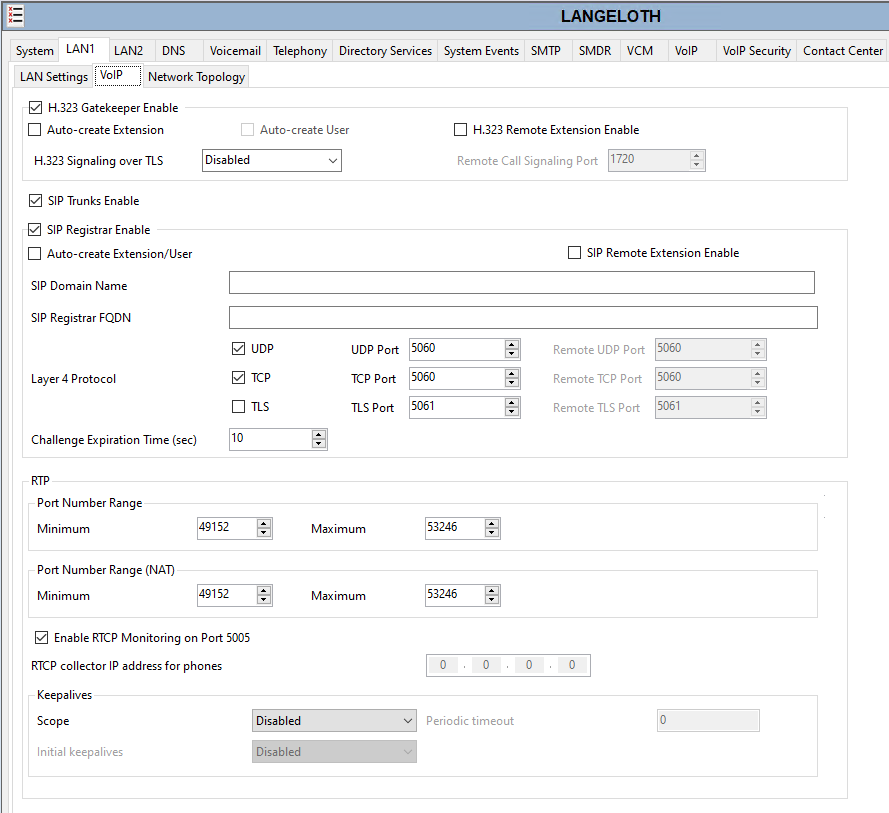
Task: Select the VoIP sub-tab under LAN1
Action: pos(117,75)
